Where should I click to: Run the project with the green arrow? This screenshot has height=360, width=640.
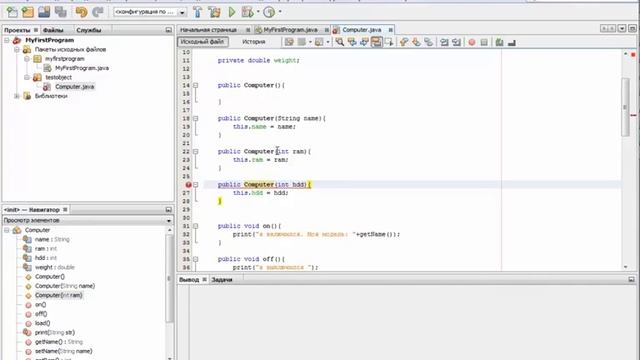[x=232, y=12]
